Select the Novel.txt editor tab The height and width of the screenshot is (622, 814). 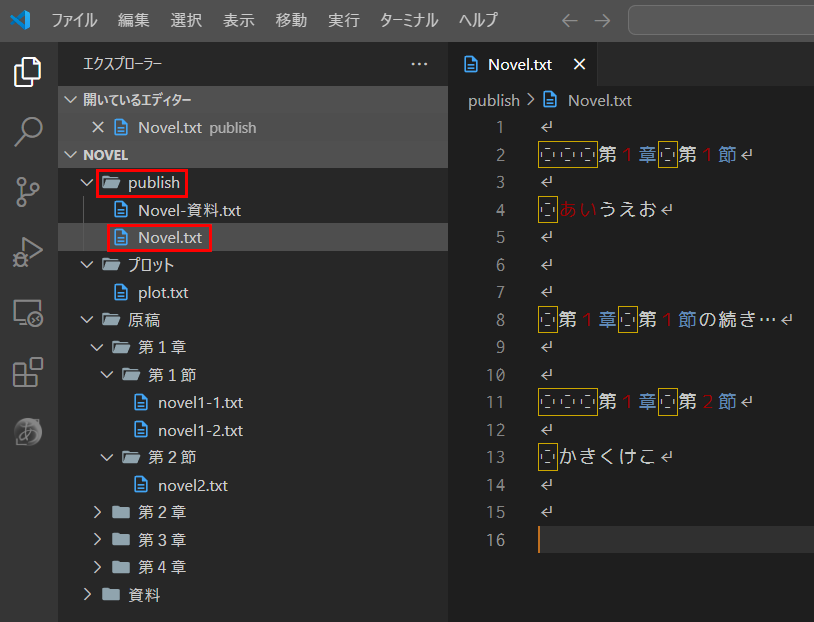tap(522, 64)
